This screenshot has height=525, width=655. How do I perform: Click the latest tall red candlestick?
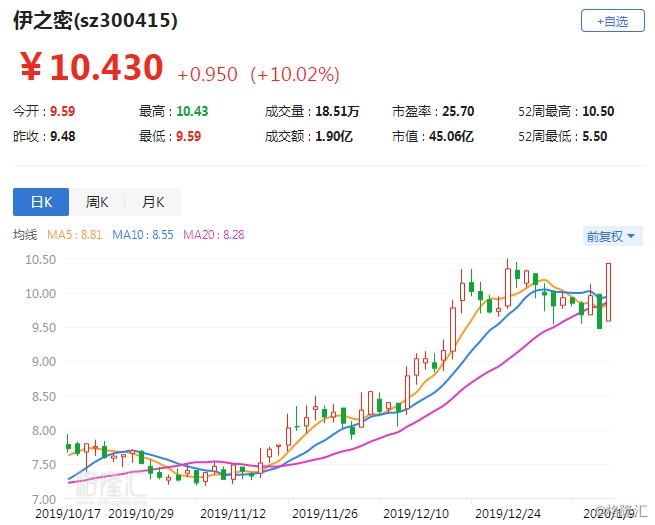609,292
